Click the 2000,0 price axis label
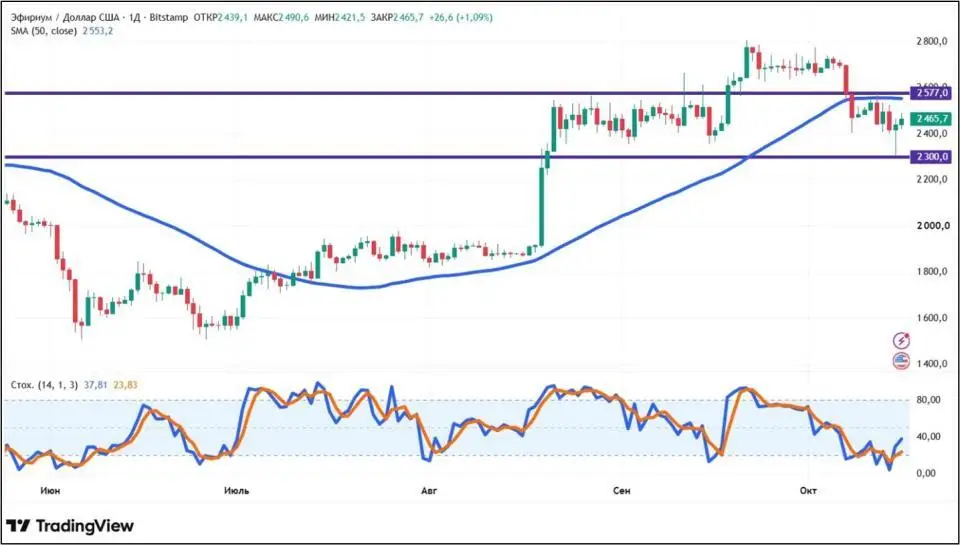 pyautogui.click(x=931, y=226)
